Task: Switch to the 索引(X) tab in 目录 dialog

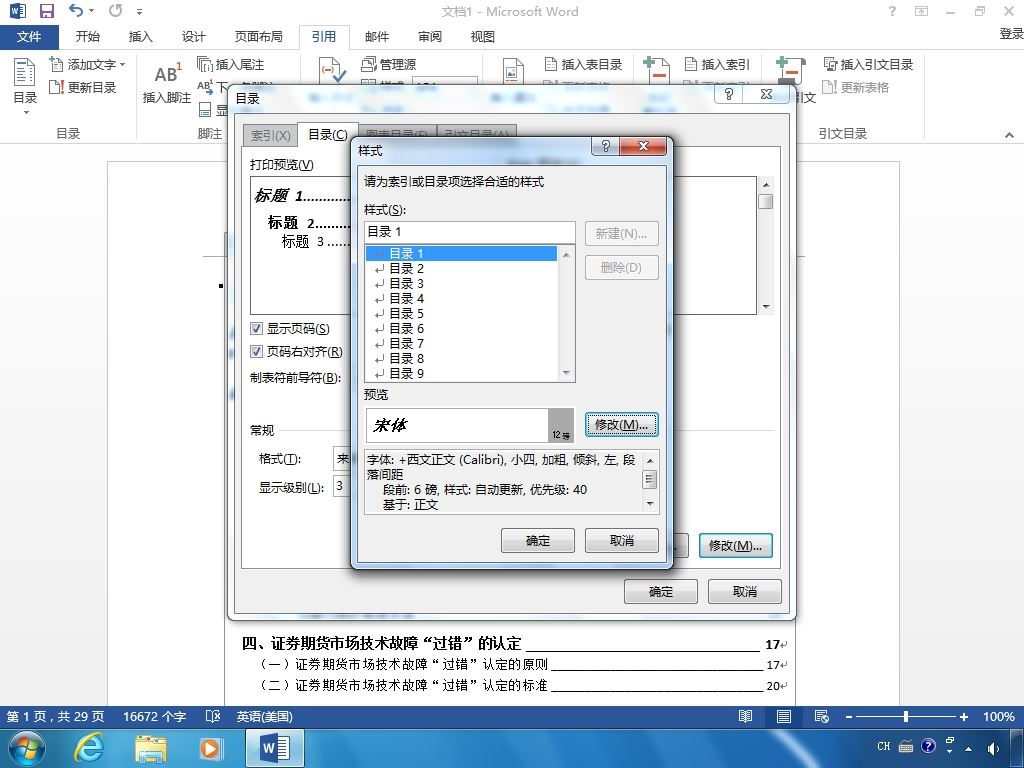Action: click(270, 135)
